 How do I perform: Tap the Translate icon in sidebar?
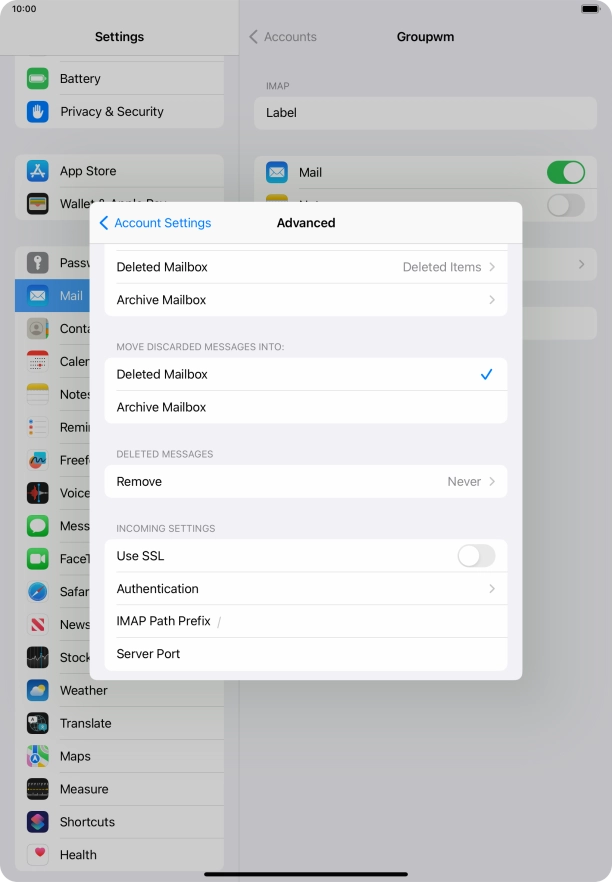[38, 723]
